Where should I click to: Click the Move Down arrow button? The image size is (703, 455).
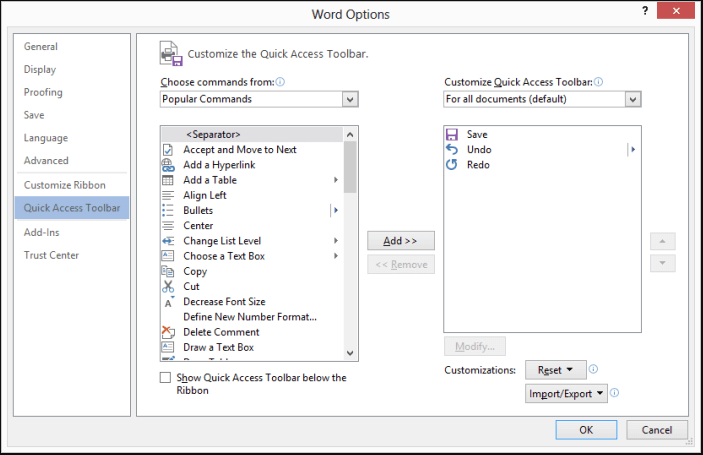[x=663, y=263]
